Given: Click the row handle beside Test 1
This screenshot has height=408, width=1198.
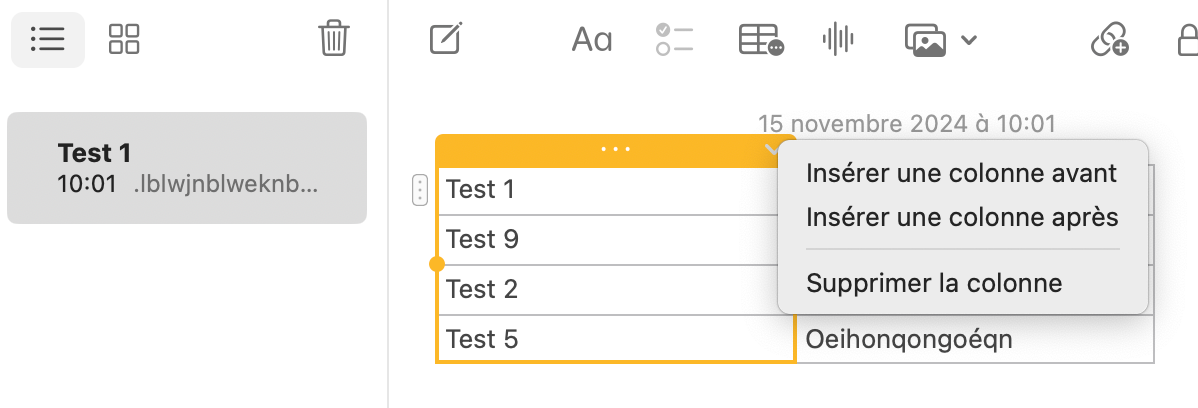Looking at the screenshot, I should [420, 189].
